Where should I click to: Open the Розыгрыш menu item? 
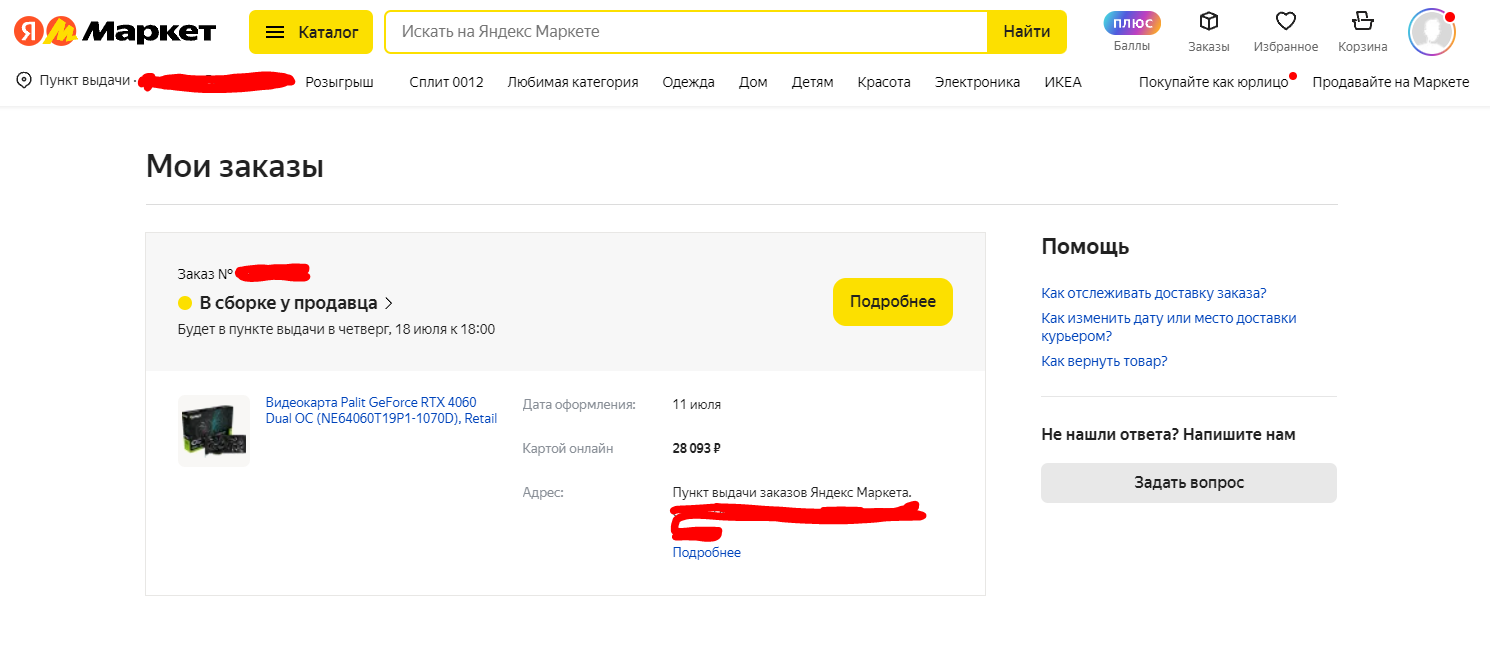(339, 82)
